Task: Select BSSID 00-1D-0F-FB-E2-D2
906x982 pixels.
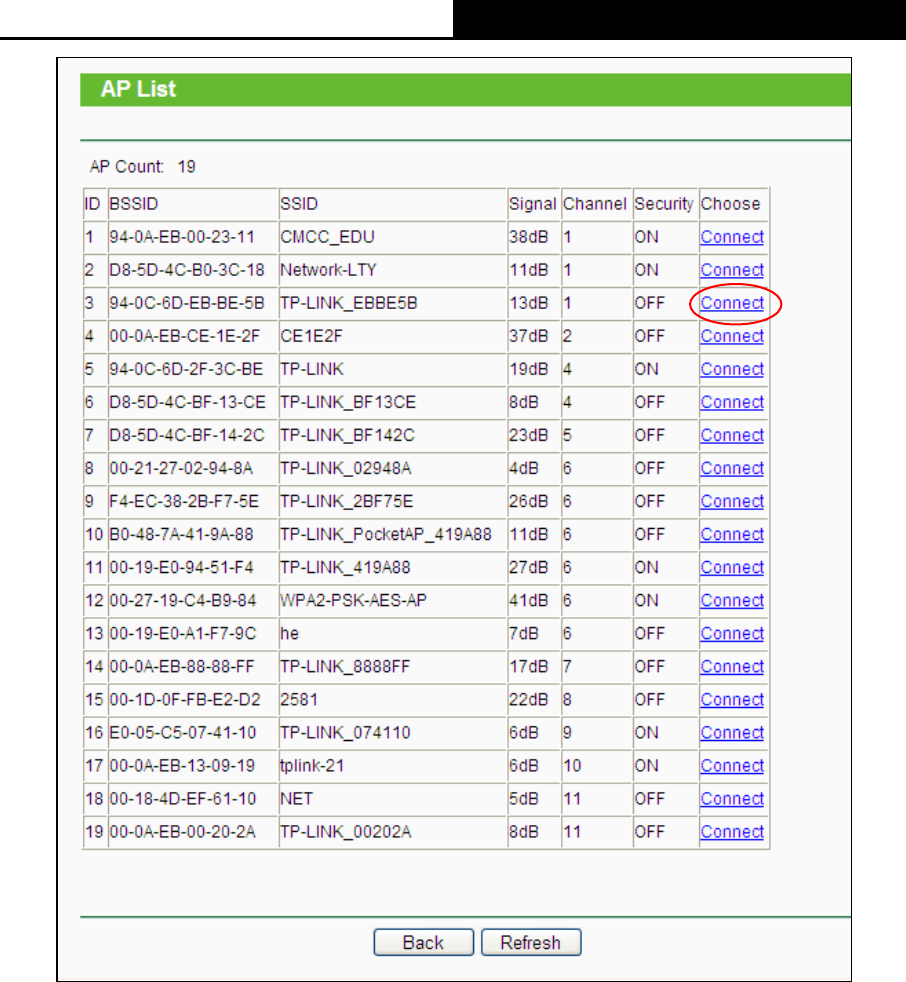Action: (x=185, y=700)
